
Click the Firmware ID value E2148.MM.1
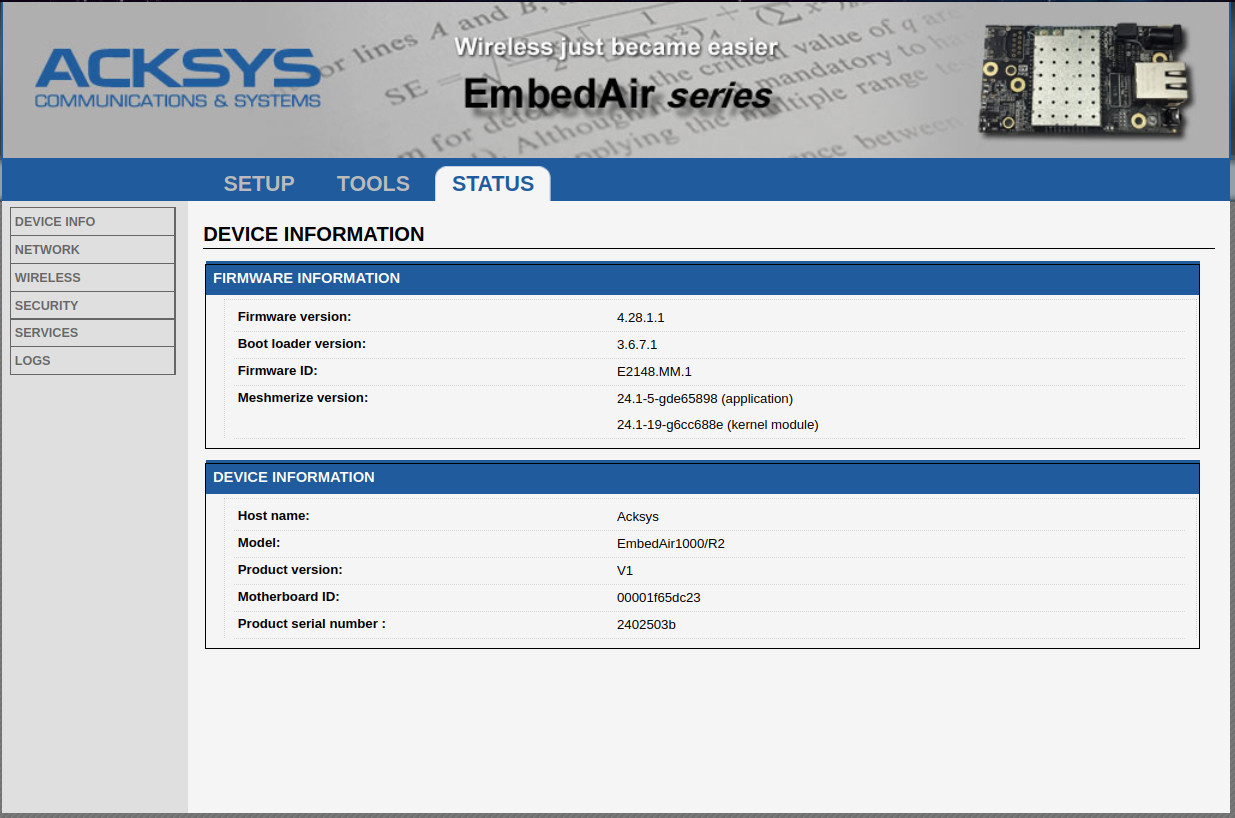pyautogui.click(x=654, y=372)
